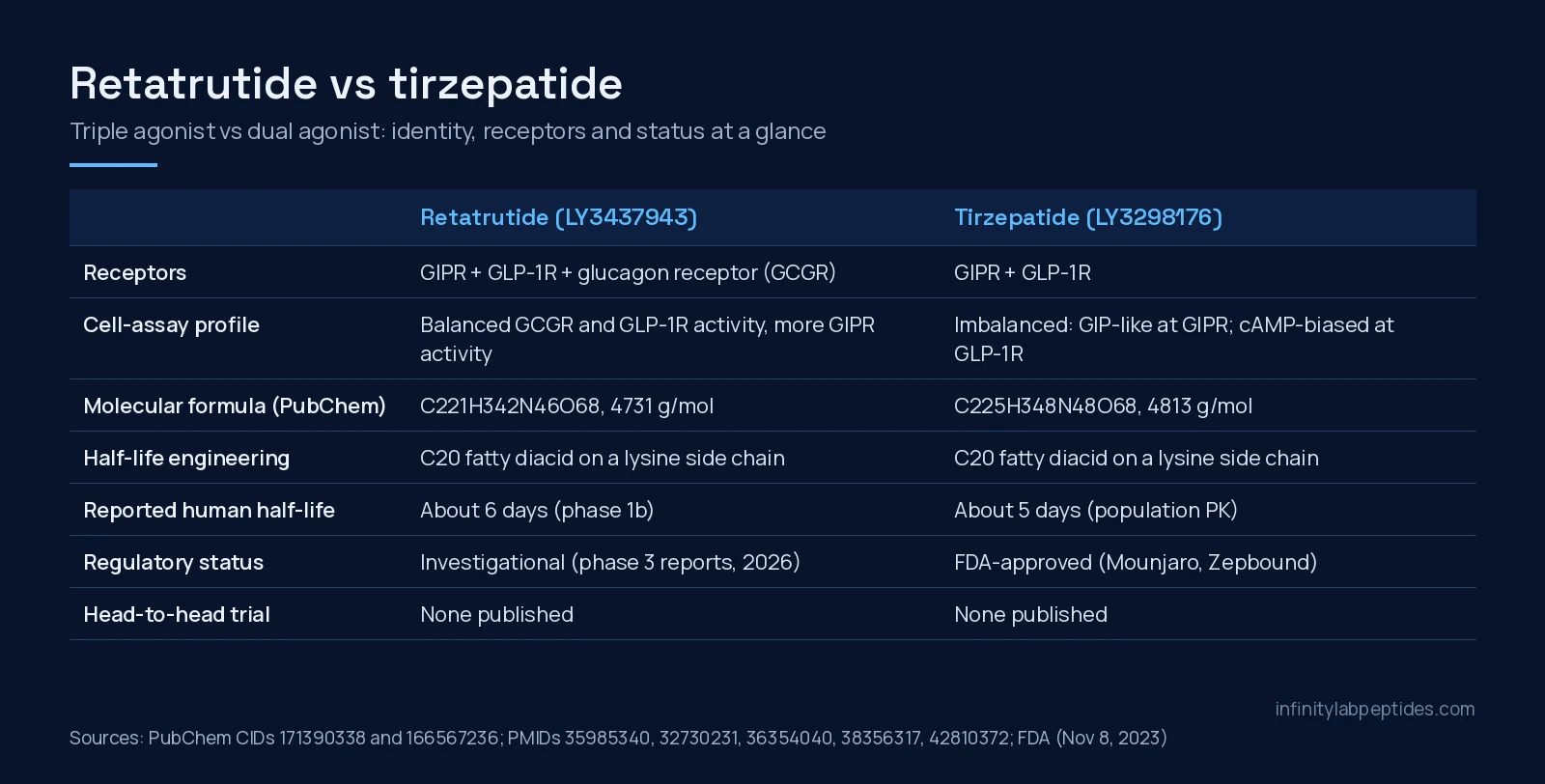The height and width of the screenshot is (784, 1545).
Task: Select the "Receptors" row label
Action: click(x=135, y=272)
